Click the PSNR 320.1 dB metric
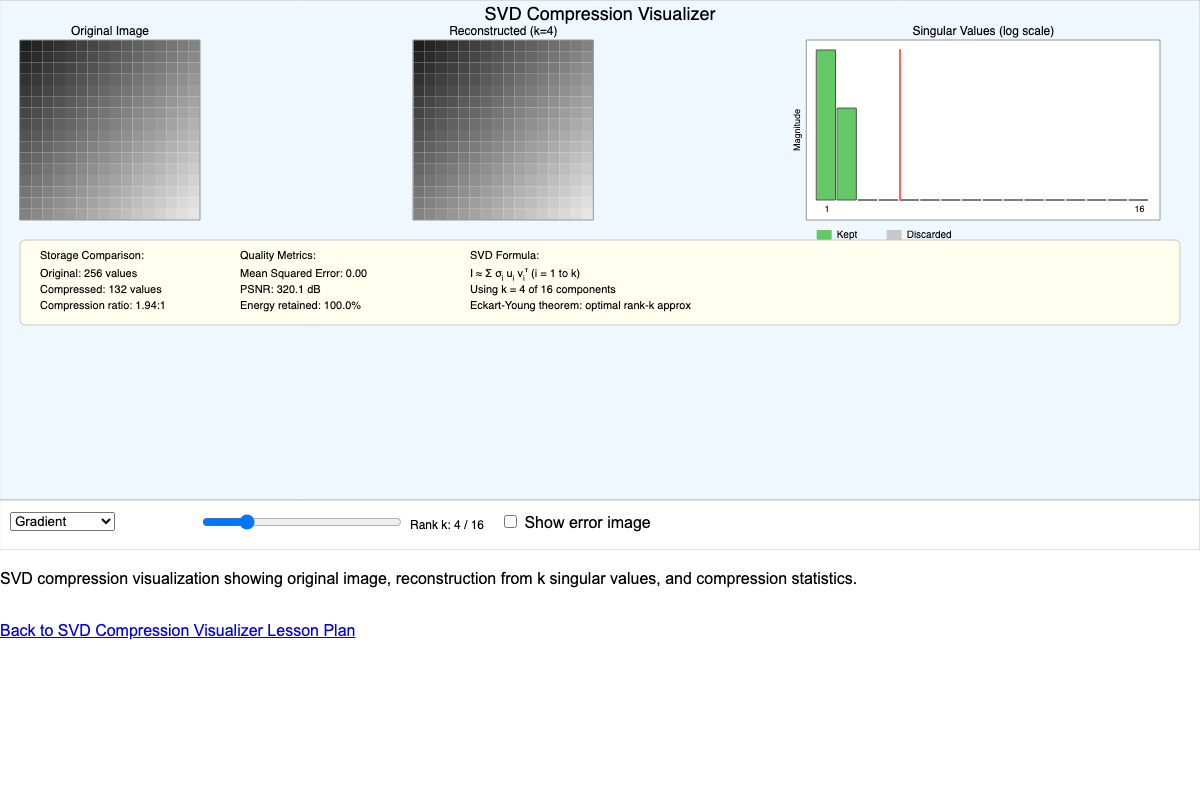This screenshot has height=800, width=1200. coord(280,289)
